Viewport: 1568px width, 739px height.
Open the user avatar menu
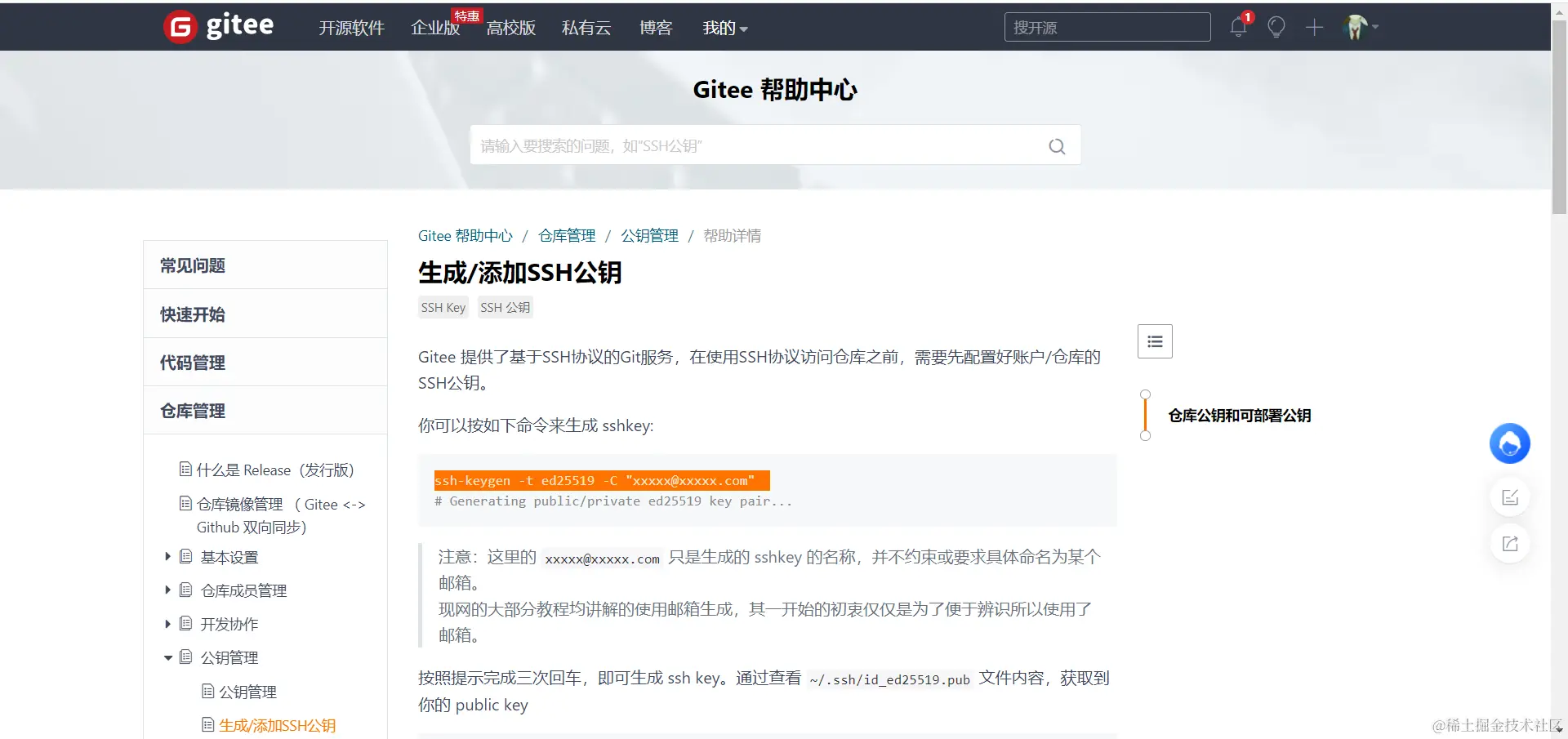click(1360, 27)
